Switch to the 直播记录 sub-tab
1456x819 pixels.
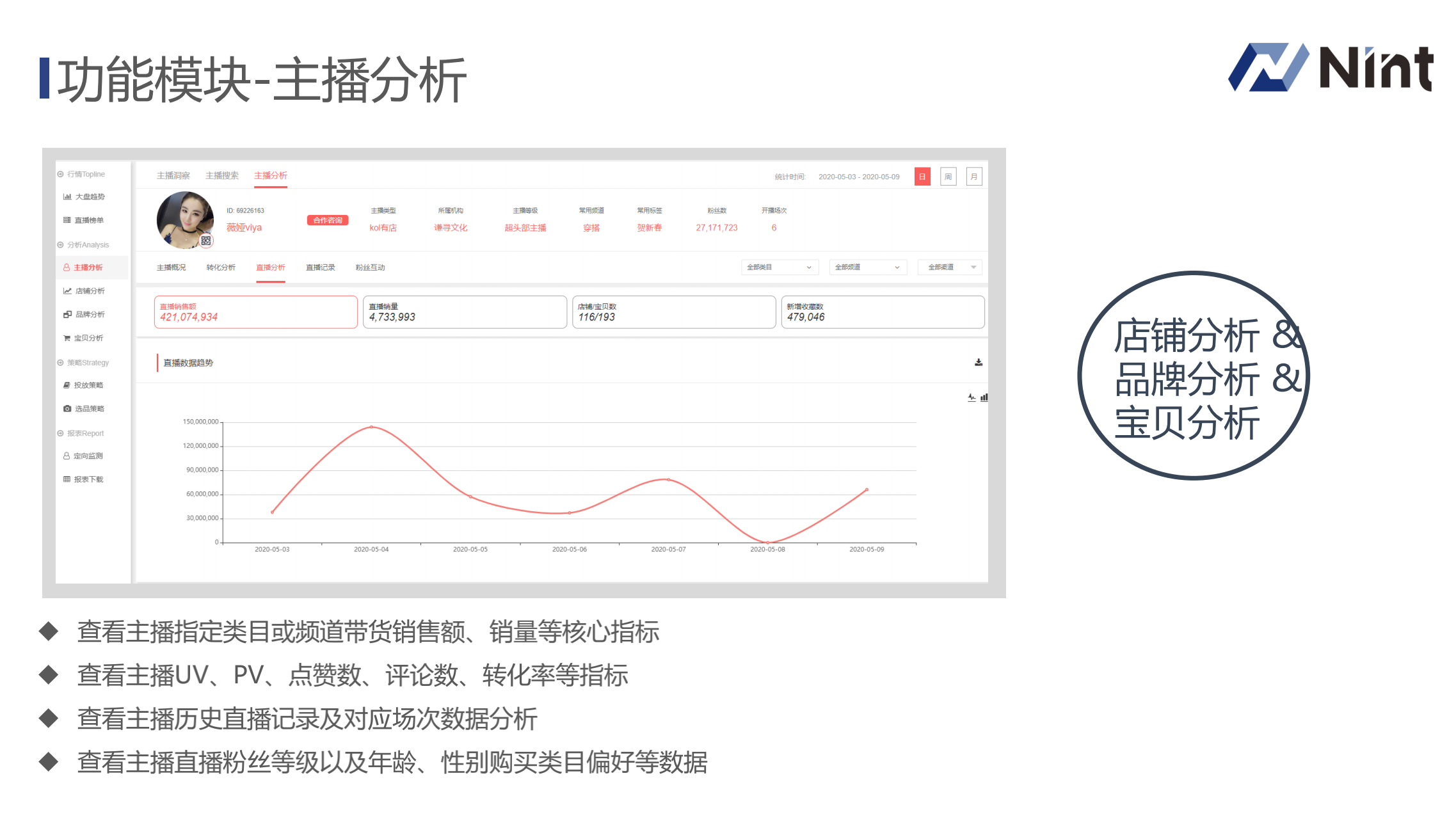[x=320, y=267]
